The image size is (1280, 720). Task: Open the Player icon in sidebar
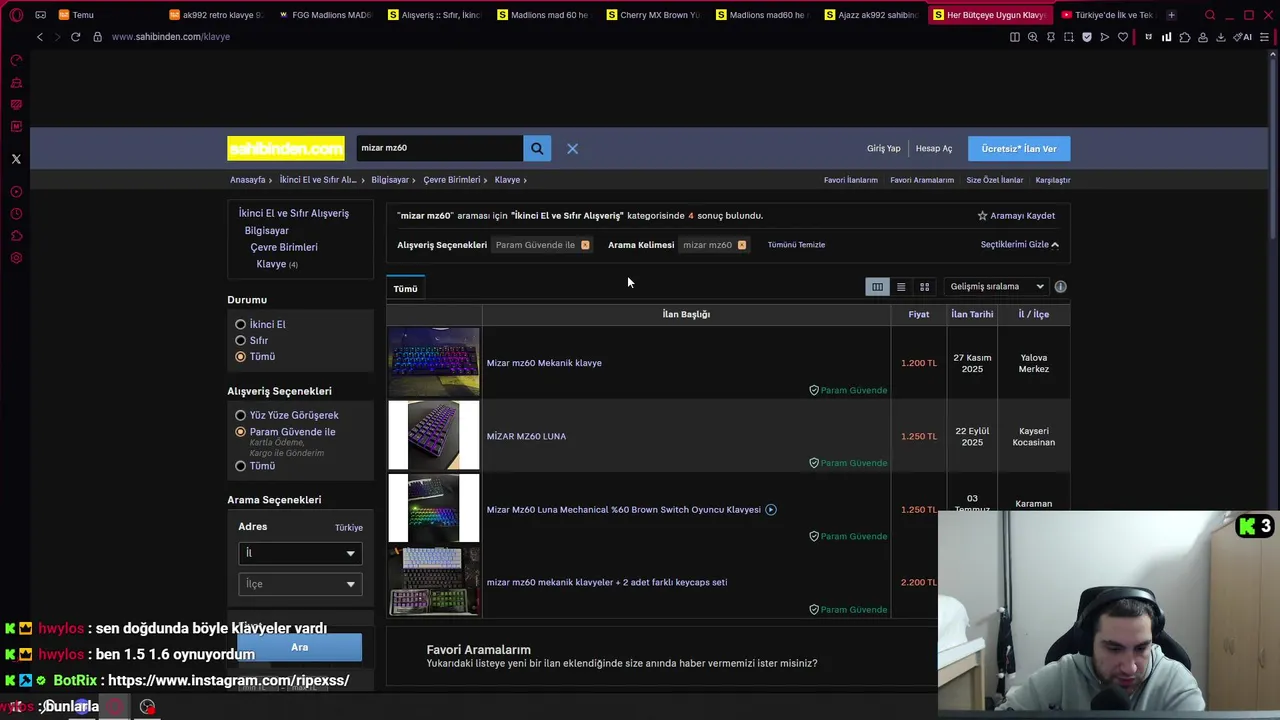point(16,191)
